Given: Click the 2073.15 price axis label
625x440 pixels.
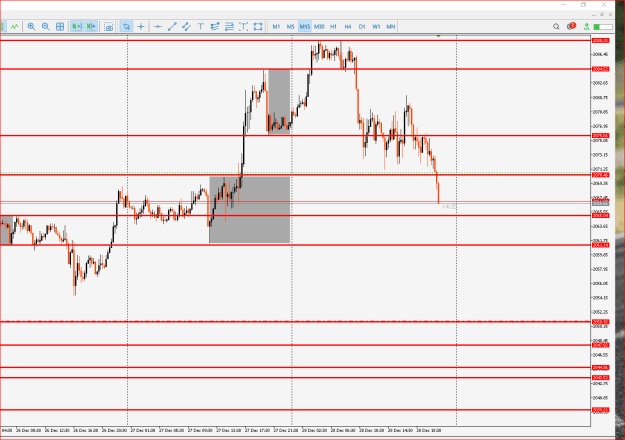Looking at the screenshot, I should [x=600, y=155].
